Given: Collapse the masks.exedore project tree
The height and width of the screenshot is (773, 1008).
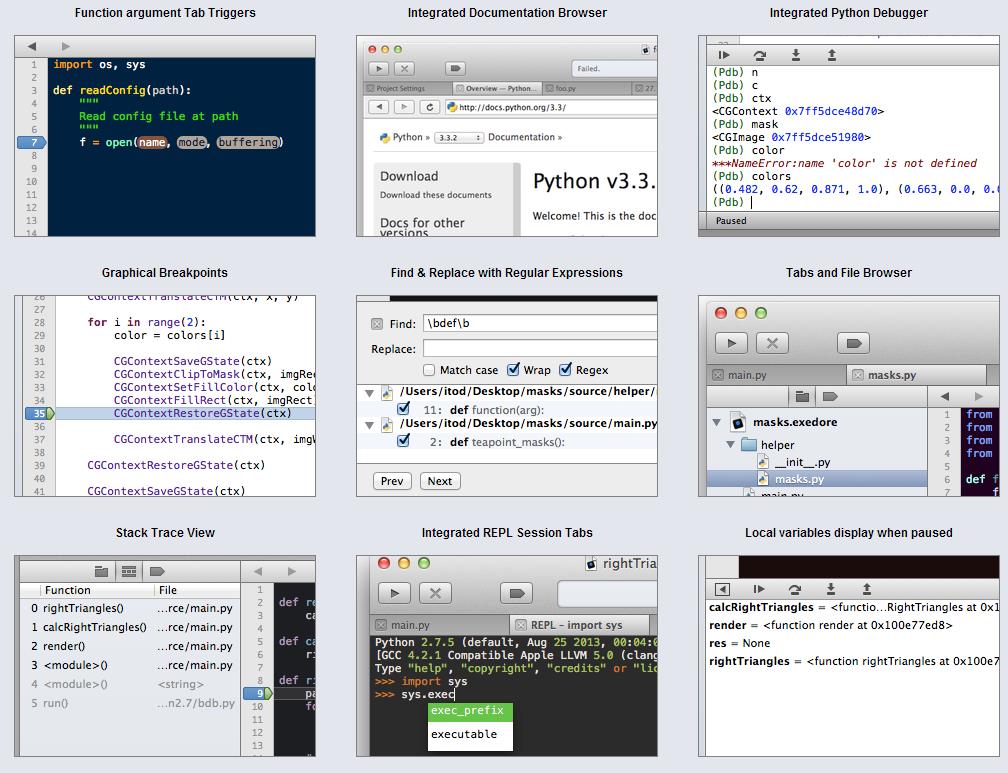Looking at the screenshot, I should tap(716, 423).
